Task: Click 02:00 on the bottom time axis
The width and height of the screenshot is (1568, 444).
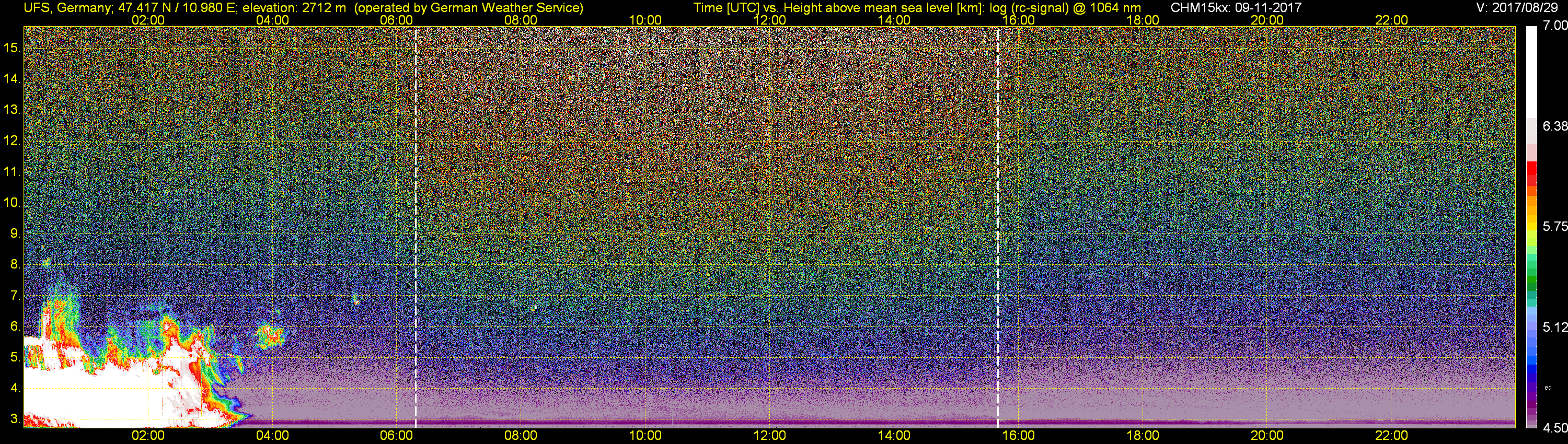Action: coord(148,436)
